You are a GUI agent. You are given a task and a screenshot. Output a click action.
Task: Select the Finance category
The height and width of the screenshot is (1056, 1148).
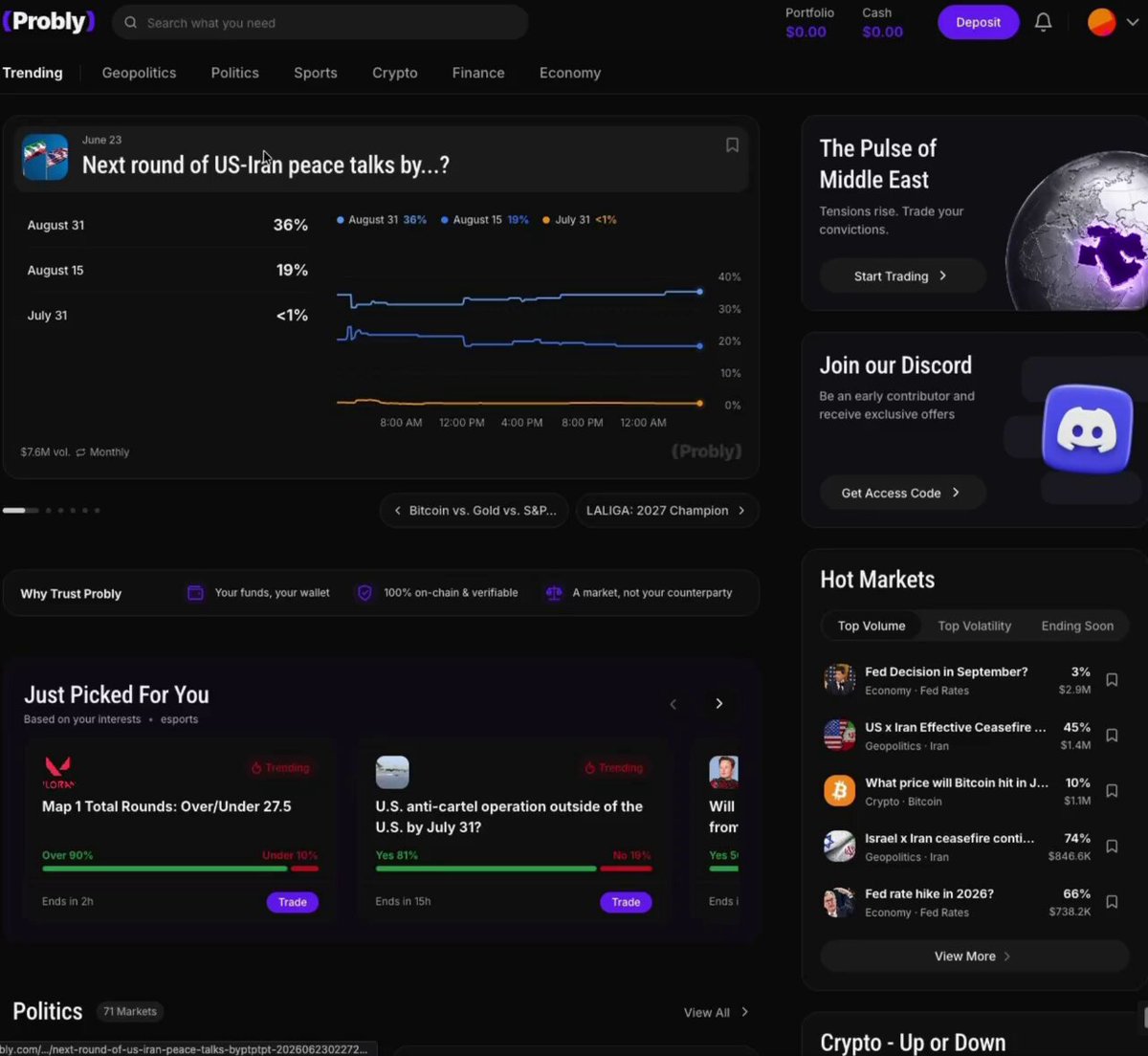click(478, 73)
